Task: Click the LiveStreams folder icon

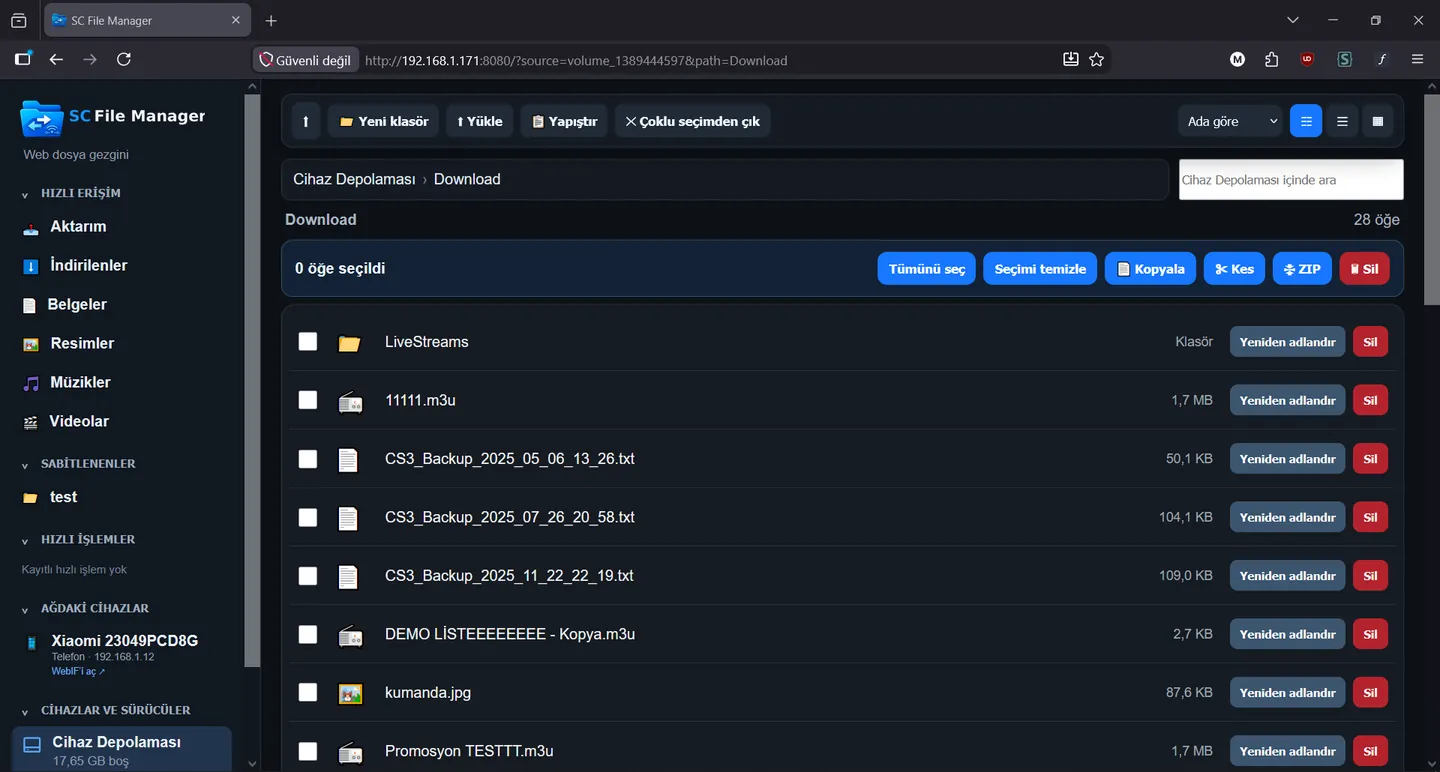Action: pos(349,343)
